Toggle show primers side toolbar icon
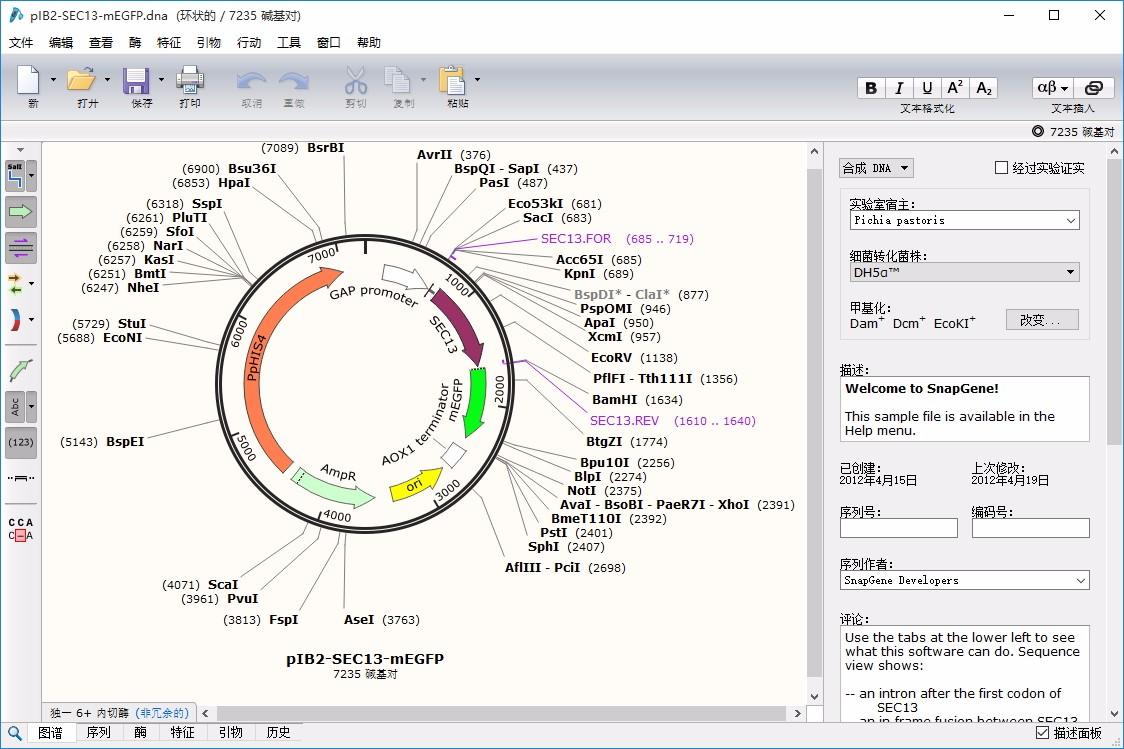This screenshot has height=749, width=1124. pyautogui.click(x=21, y=248)
